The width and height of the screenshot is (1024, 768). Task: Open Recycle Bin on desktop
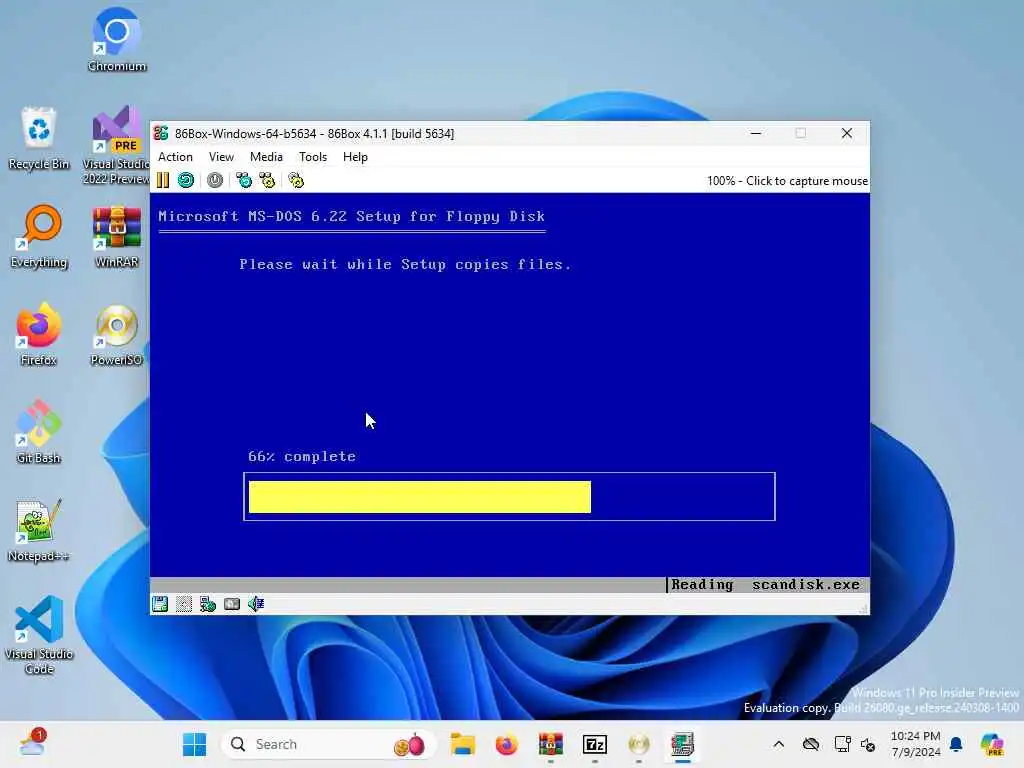[39, 138]
